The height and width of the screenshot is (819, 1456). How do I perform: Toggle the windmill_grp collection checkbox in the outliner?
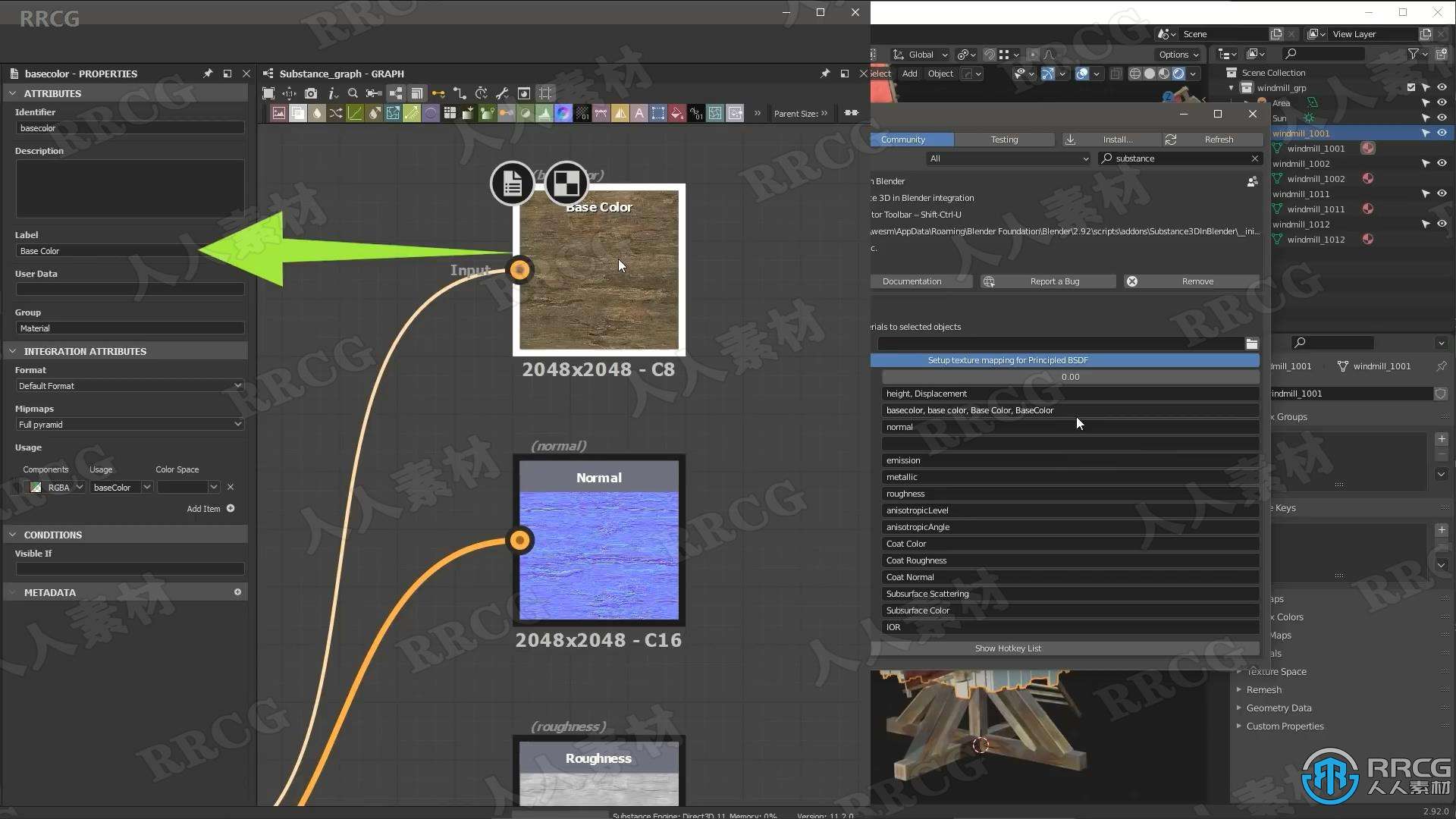[x=1411, y=87]
